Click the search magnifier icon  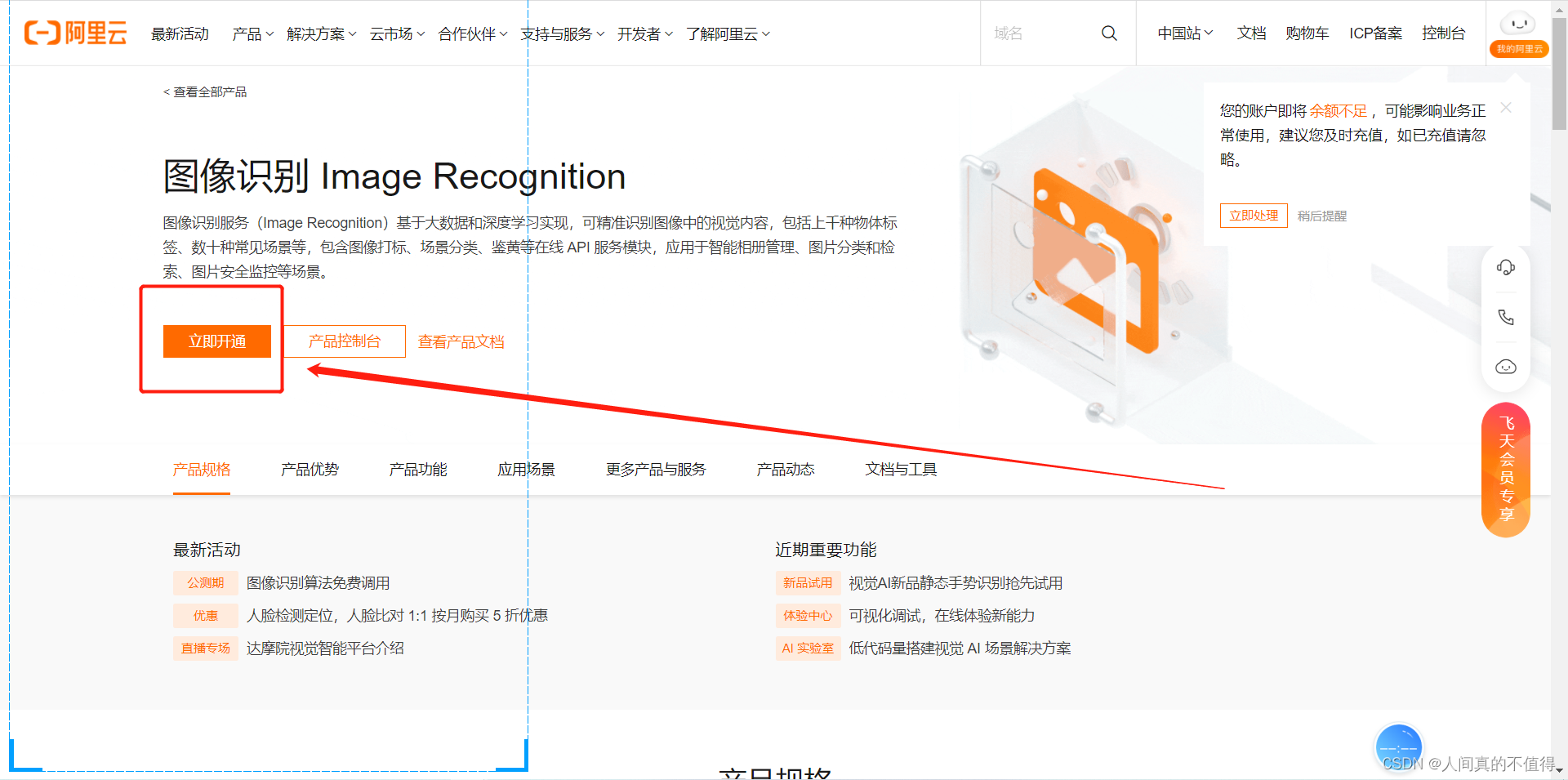point(1109,33)
